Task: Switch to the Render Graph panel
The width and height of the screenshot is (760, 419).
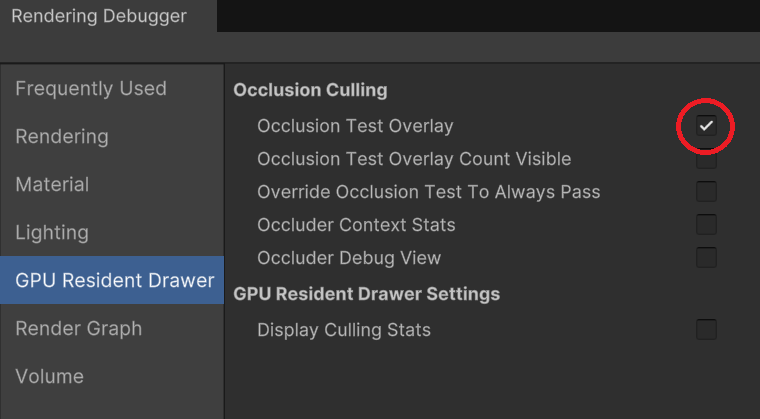Action: pos(112,328)
